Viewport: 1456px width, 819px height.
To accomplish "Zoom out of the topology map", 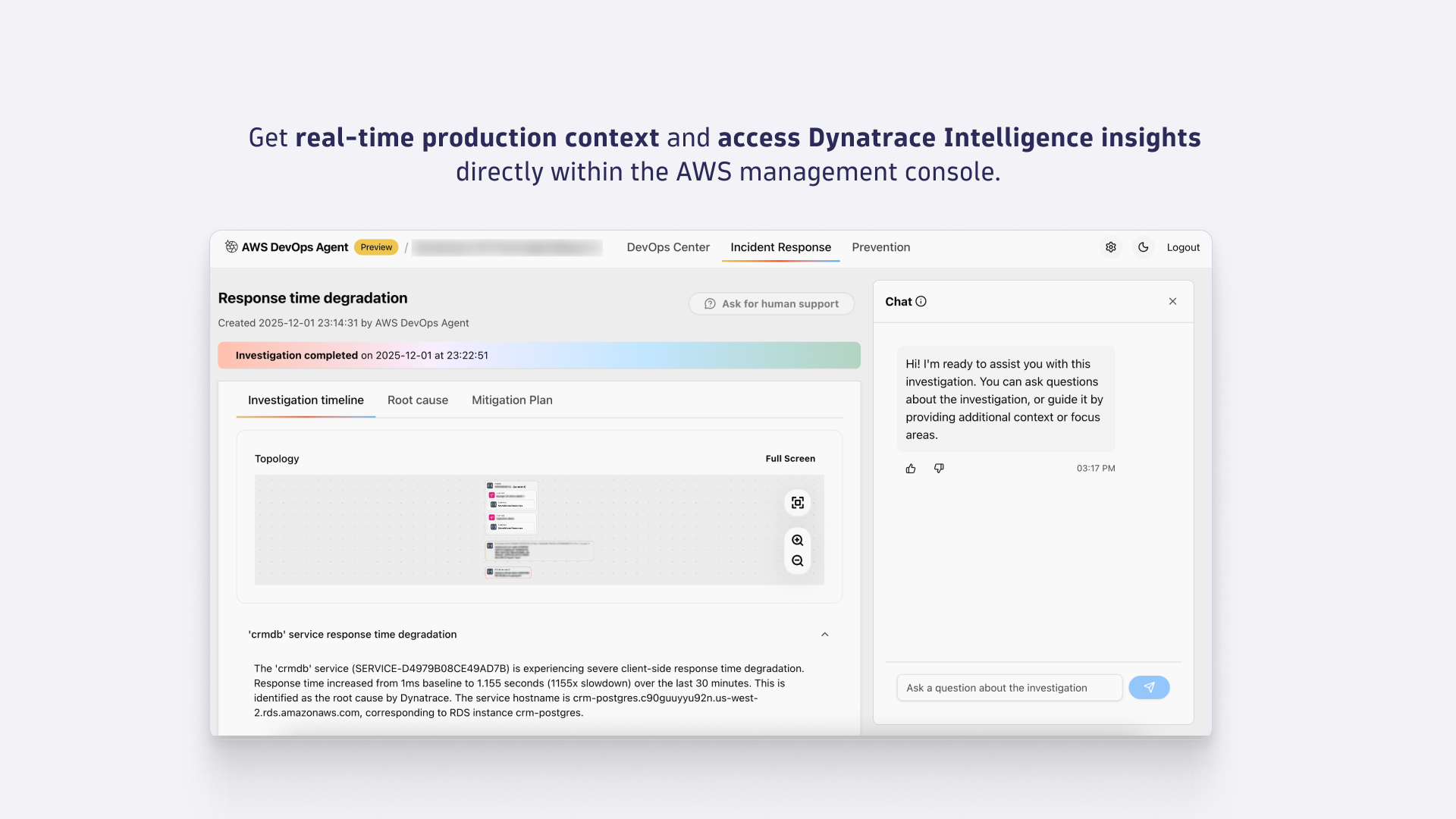I will pyautogui.click(x=797, y=560).
